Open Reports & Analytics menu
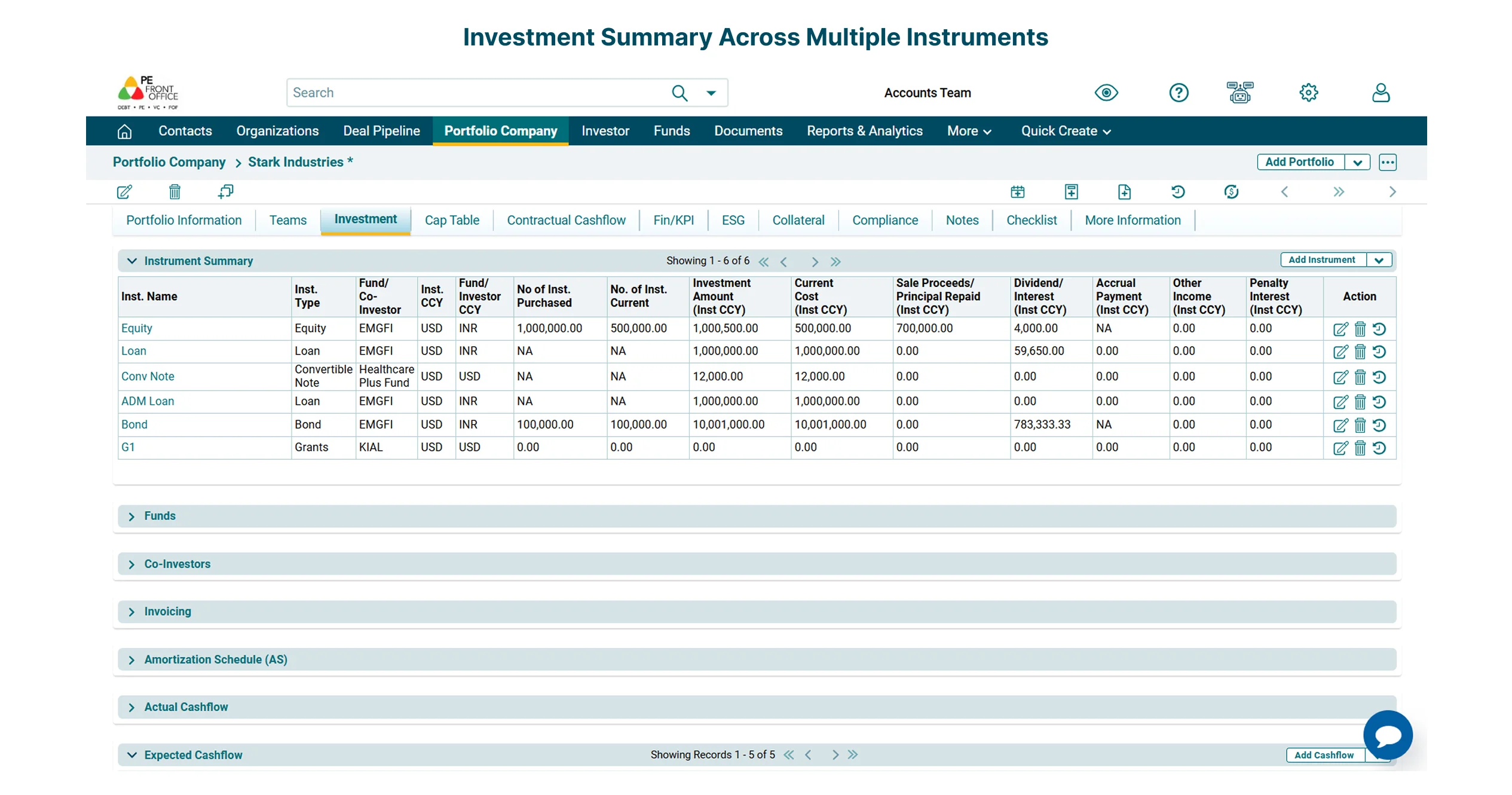This screenshot has height=795, width=1512. pos(864,131)
